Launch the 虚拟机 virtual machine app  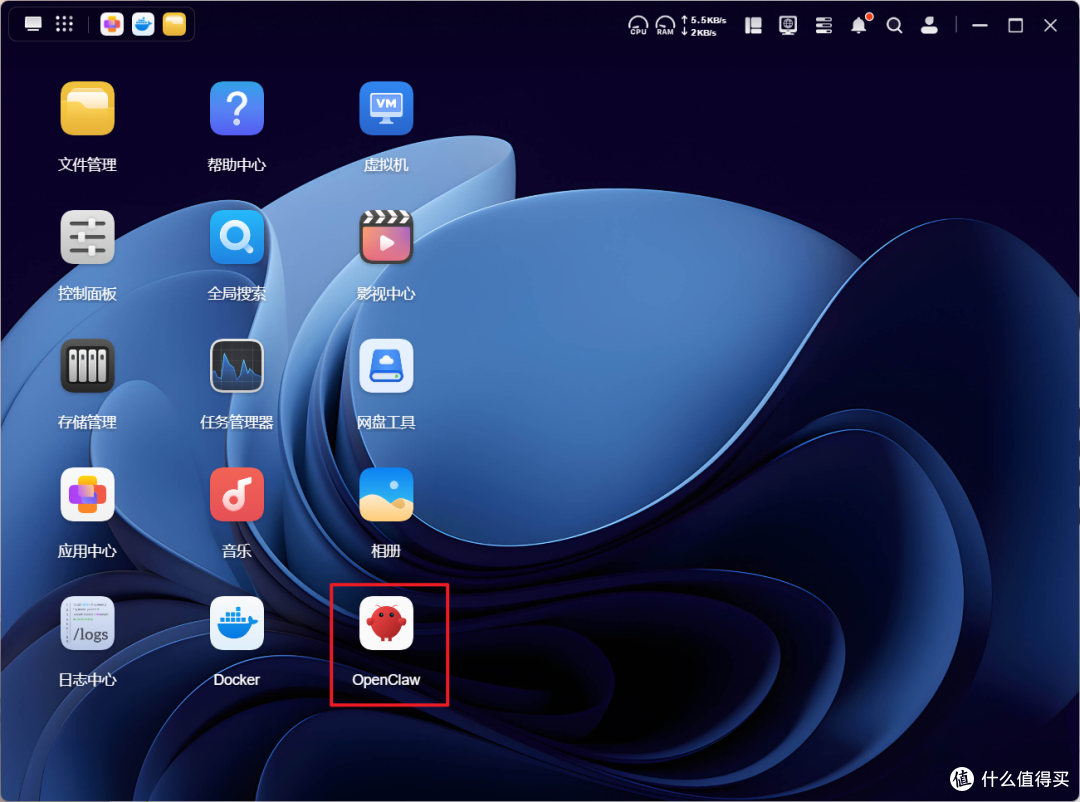pos(386,108)
